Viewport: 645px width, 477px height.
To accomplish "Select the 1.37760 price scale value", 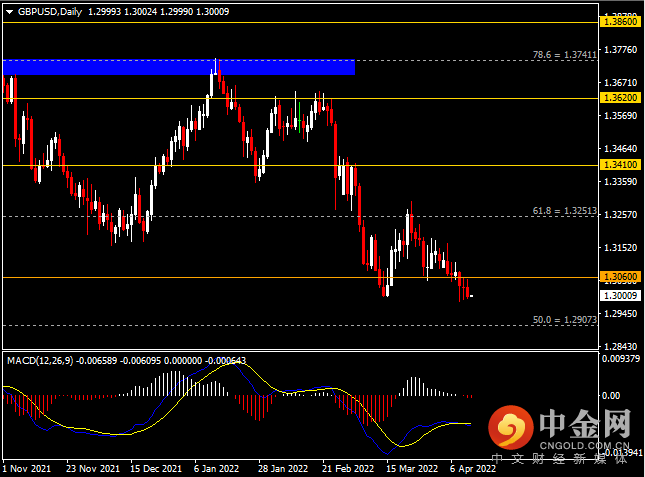I will [x=620, y=50].
